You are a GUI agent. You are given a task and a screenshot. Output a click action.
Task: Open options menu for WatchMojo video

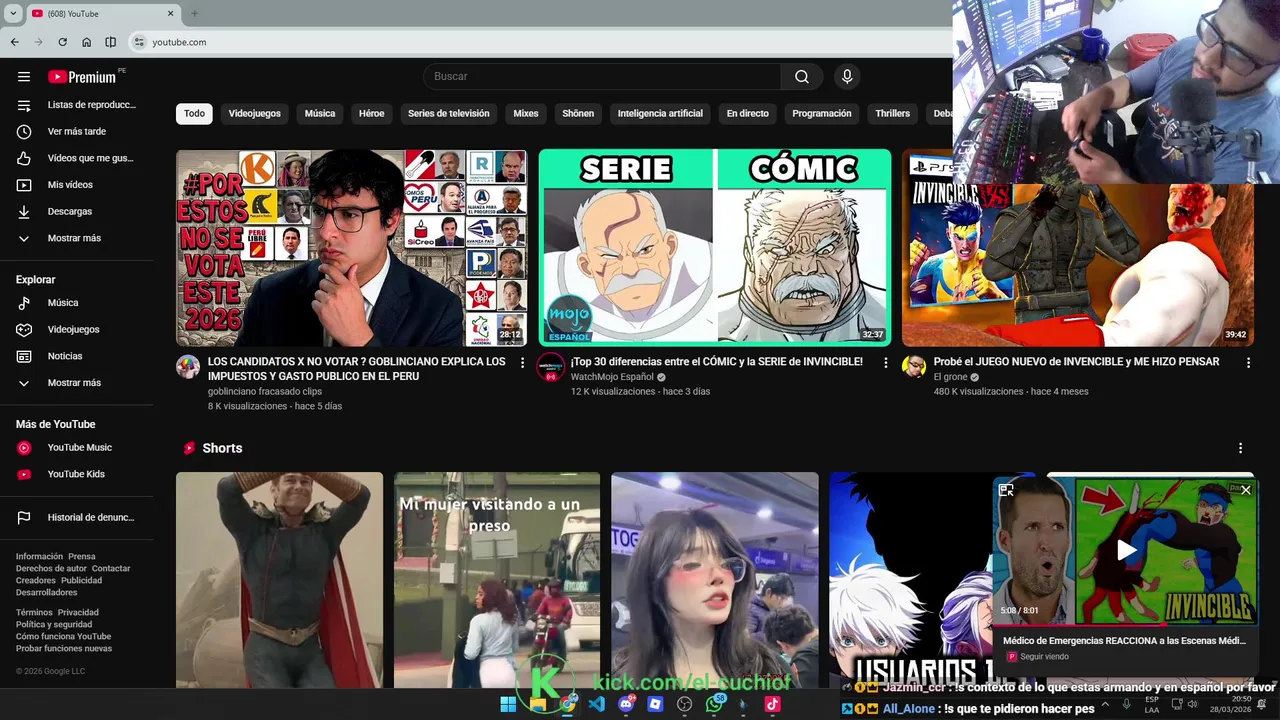pos(885,363)
